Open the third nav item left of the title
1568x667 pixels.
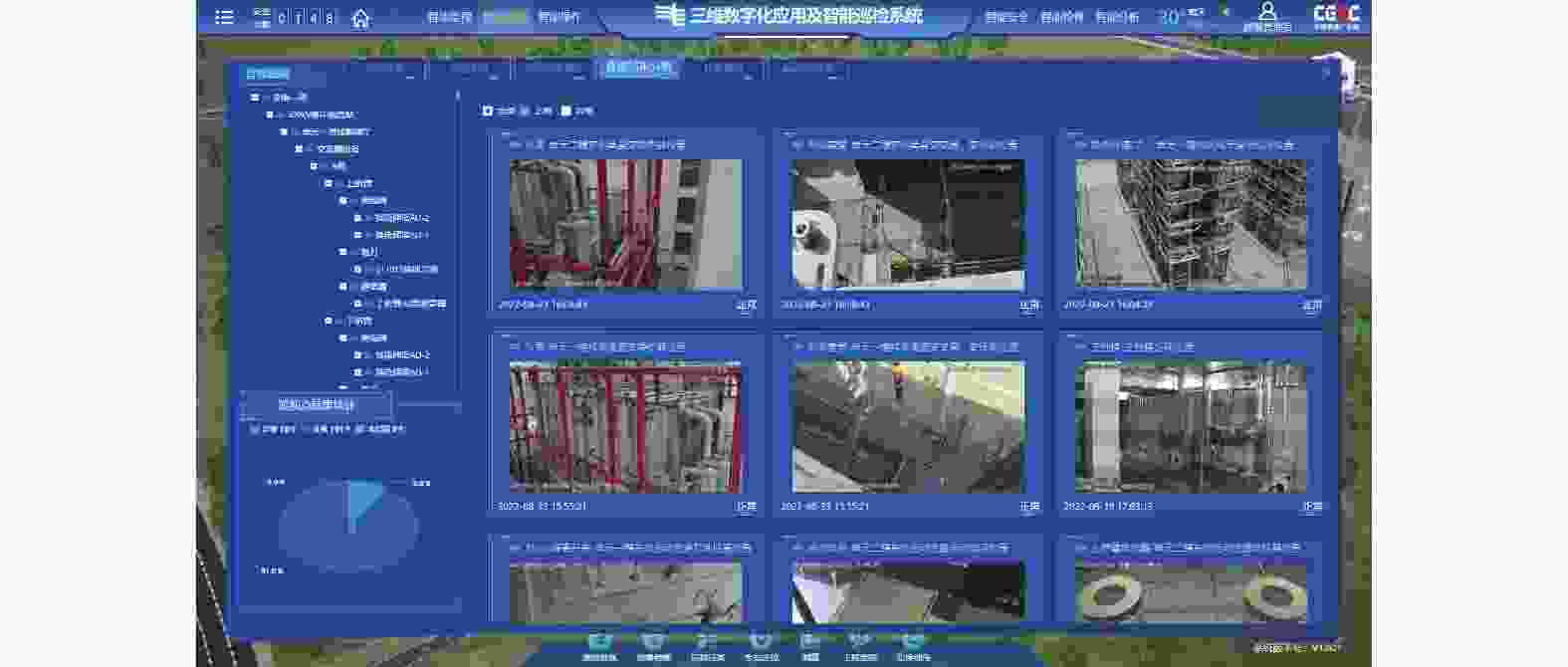coord(559,17)
